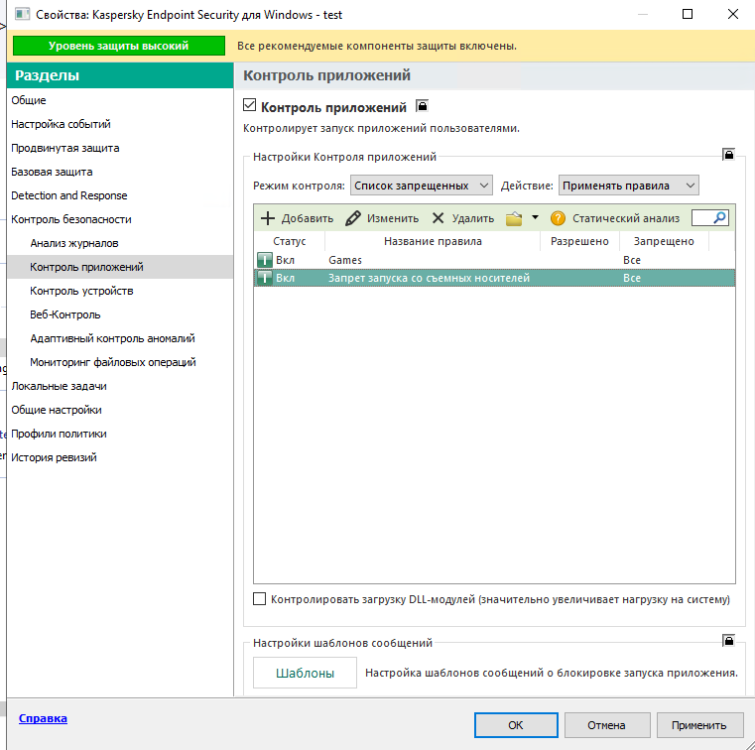Click the lock icon next to Контроль приложений heading
The height and width of the screenshot is (750, 755).
tap(422, 105)
